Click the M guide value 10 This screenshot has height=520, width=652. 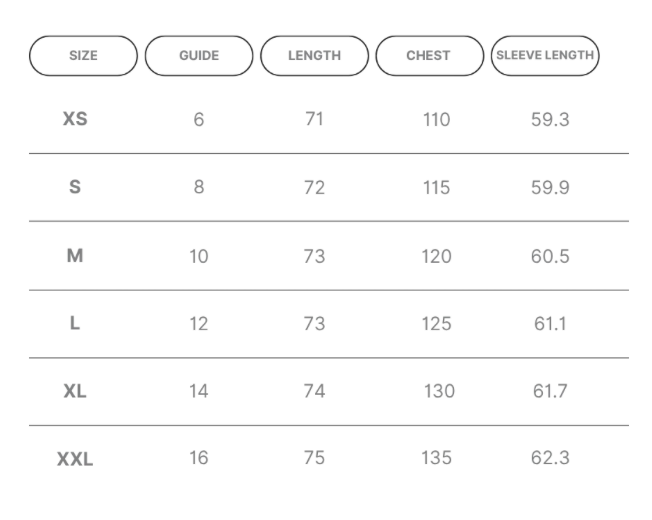199,256
